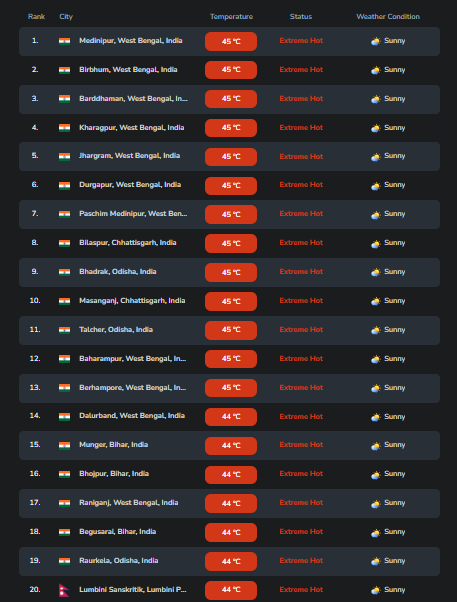Click the Nepal flag icon beside Lumbini Sanskritik
The image size is (457, 602).
[64, 590]
